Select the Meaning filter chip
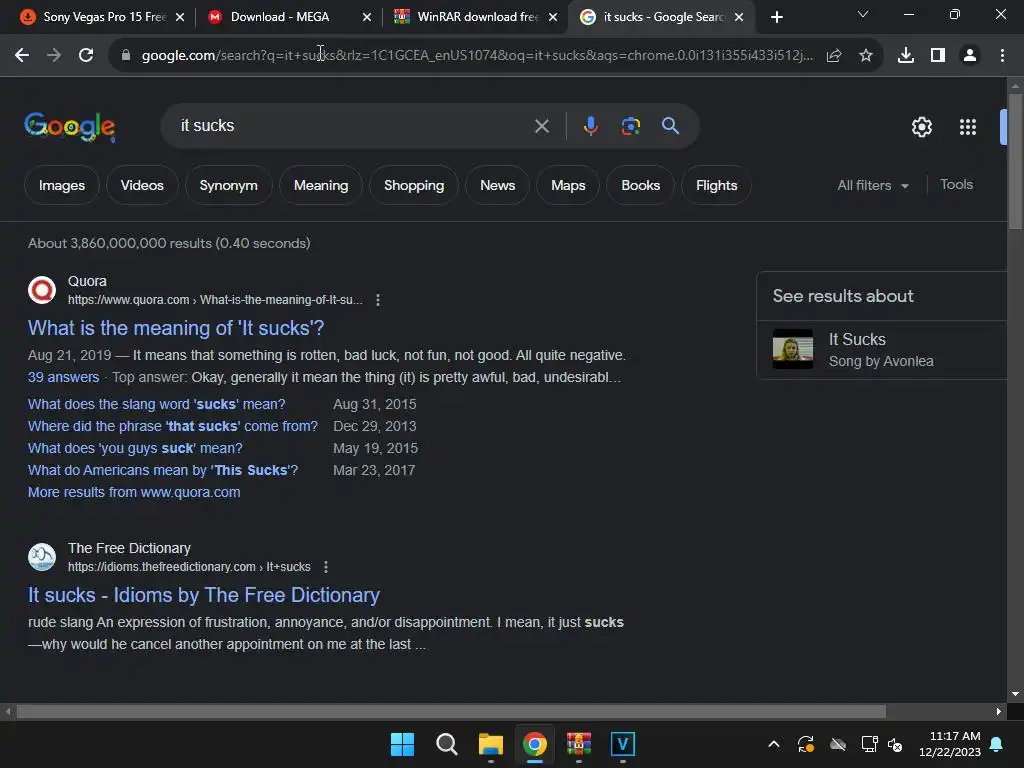 [321, 185]
